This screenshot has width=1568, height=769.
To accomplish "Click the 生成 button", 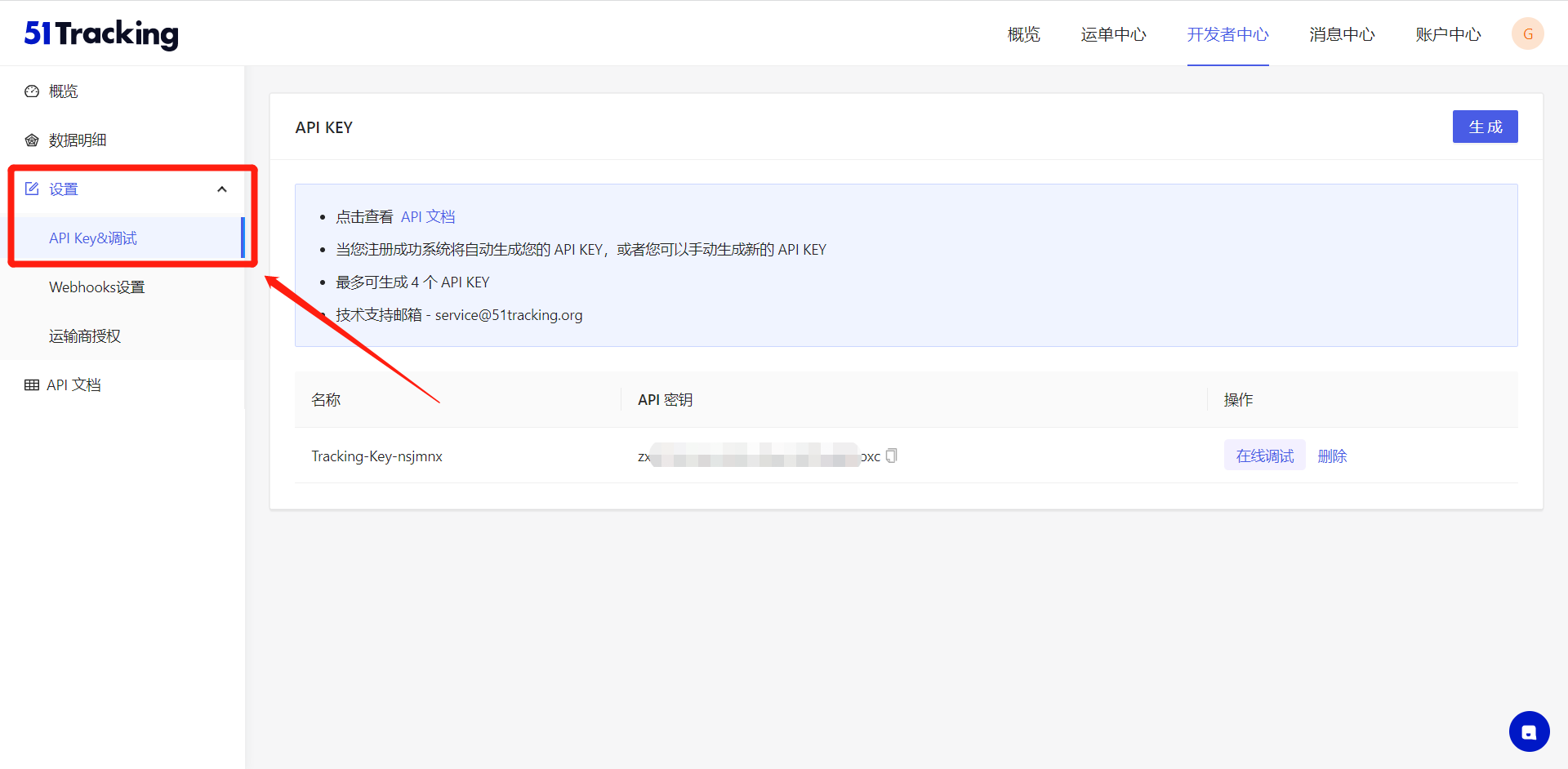I will (1485, 127).
